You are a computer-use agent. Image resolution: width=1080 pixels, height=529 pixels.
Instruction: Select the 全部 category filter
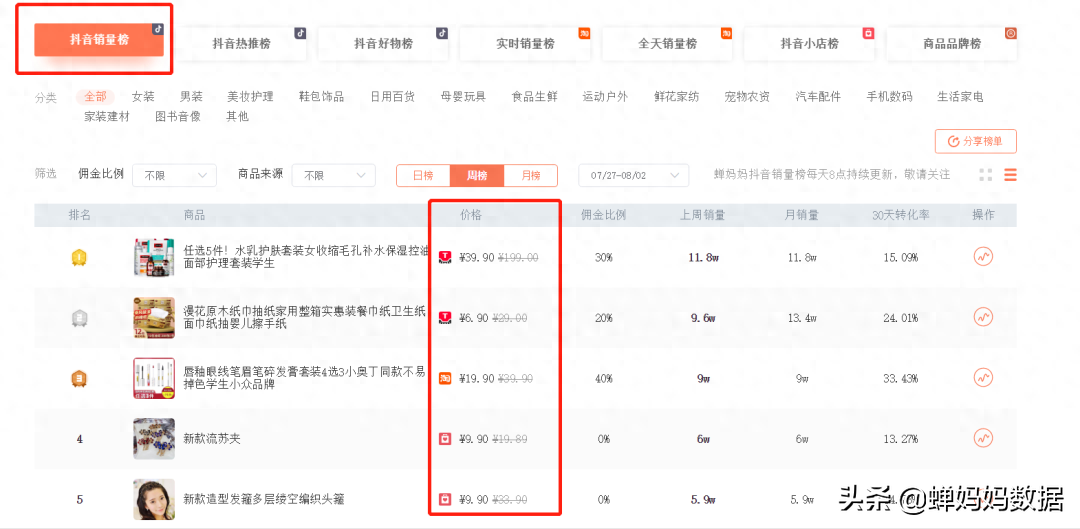tap(96, 96)
